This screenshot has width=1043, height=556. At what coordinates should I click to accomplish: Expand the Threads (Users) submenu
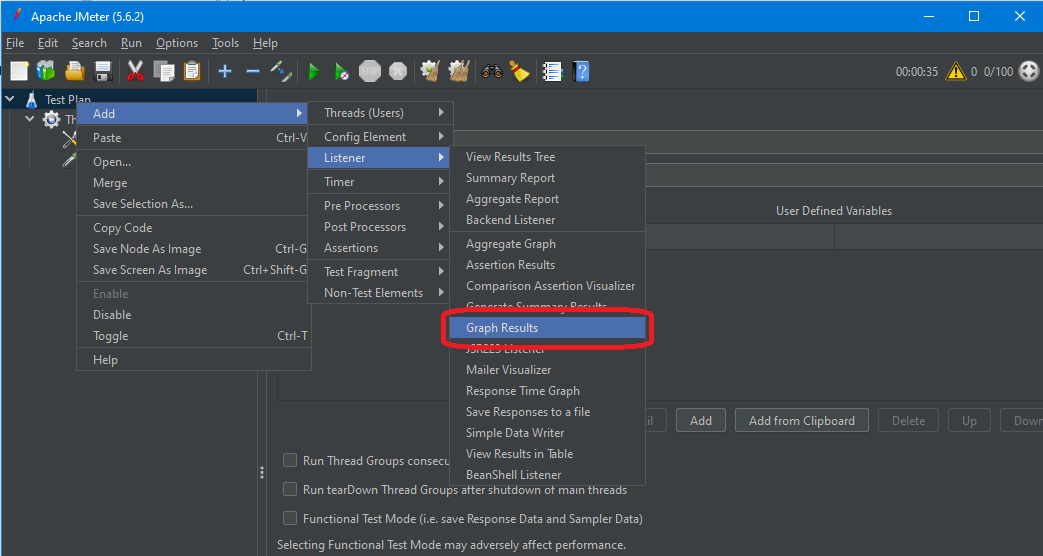click(x=380, y=113)
